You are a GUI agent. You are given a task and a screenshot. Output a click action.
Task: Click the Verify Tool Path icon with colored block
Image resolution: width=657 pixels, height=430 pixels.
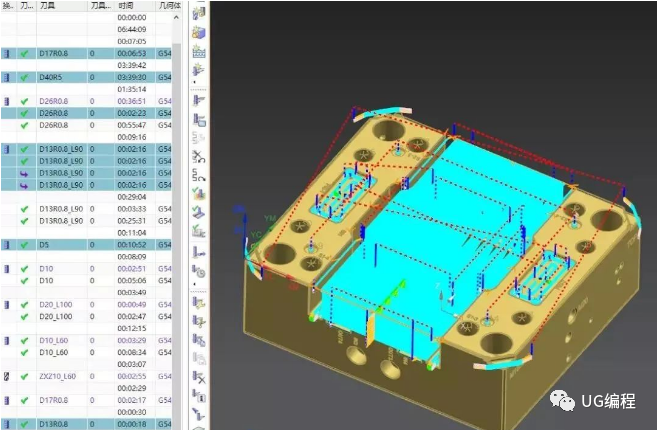click(x=199, y=193)
